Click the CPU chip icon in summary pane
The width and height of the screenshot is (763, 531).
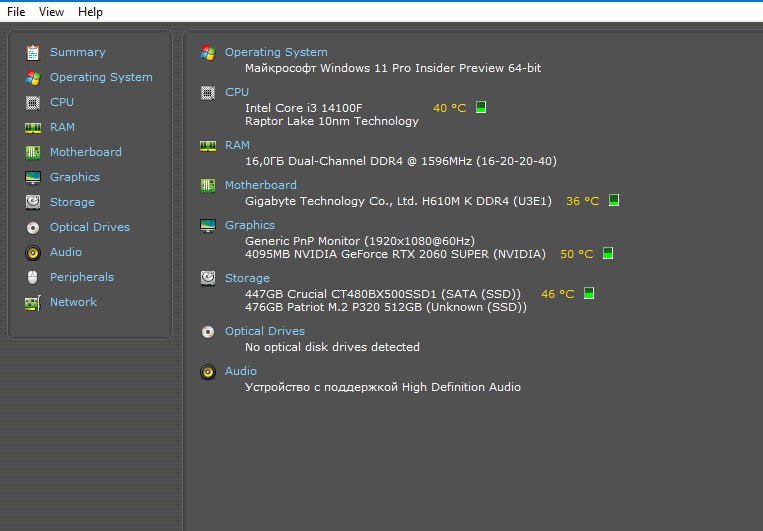point(208,92)
